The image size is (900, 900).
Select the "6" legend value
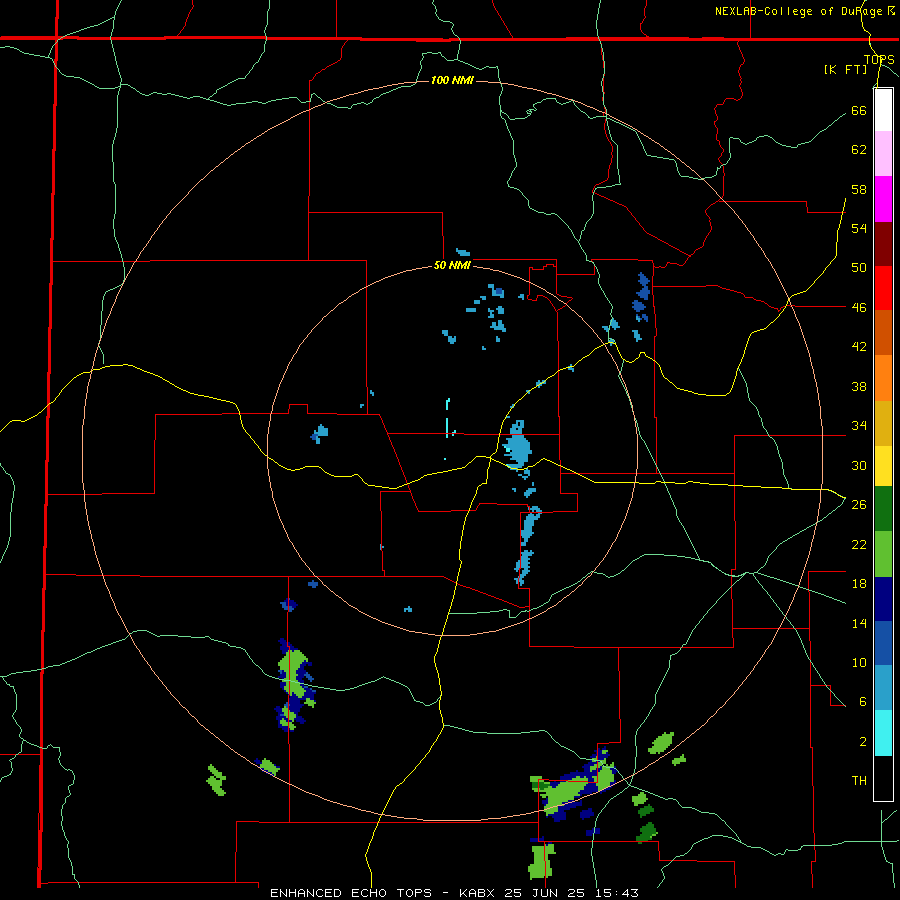pyautogui.click(x=863, y=702)
